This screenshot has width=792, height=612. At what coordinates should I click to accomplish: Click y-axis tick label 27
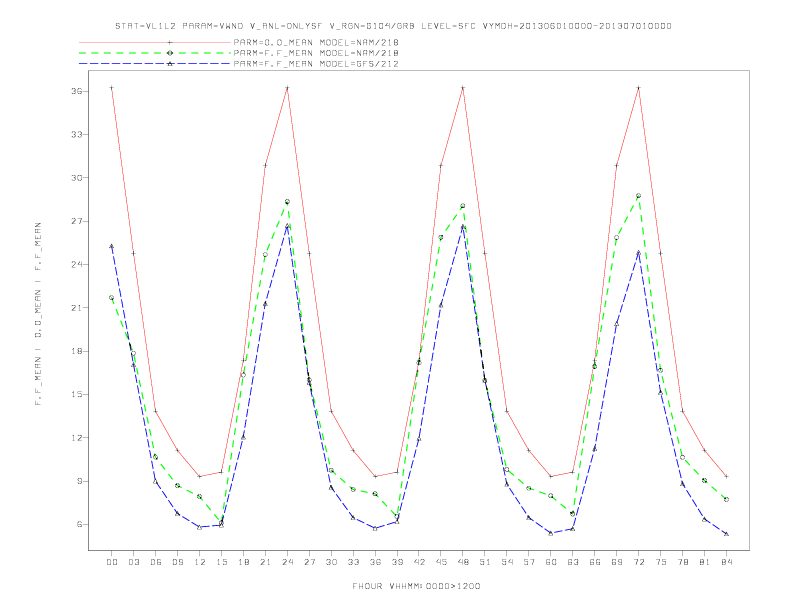point(77,221)
